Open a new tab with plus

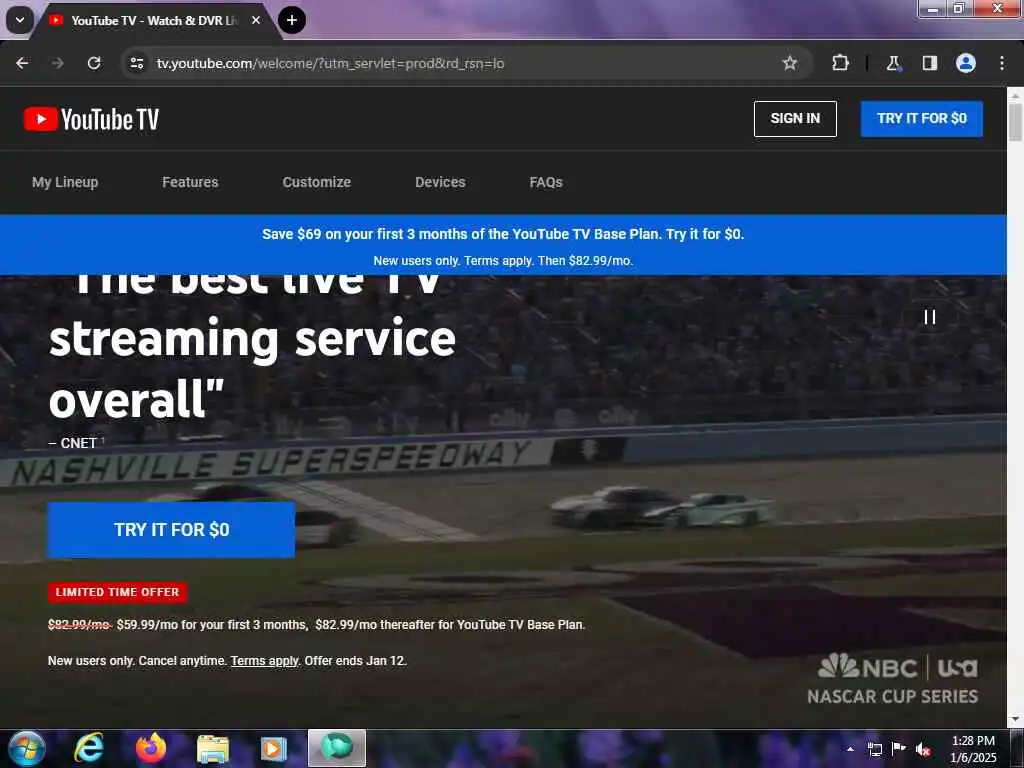coord(291,20)
